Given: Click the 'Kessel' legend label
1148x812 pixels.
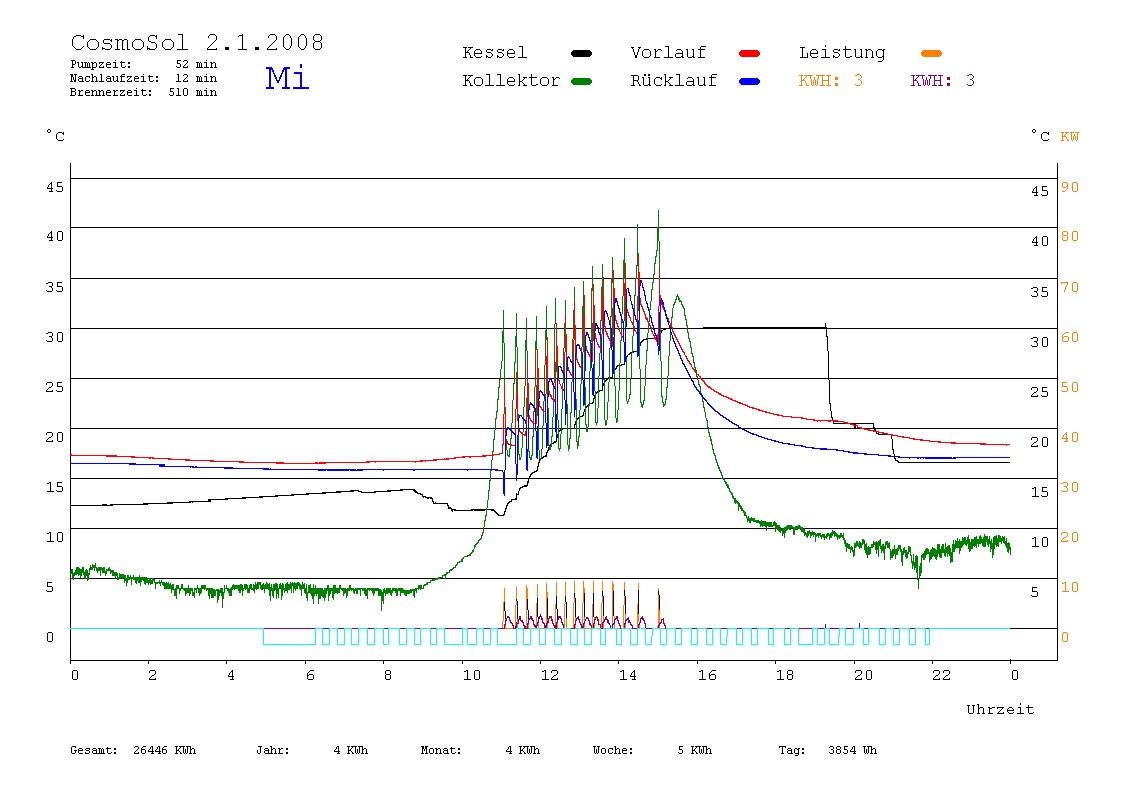Looking at the screenshot, I should (494, 53).
